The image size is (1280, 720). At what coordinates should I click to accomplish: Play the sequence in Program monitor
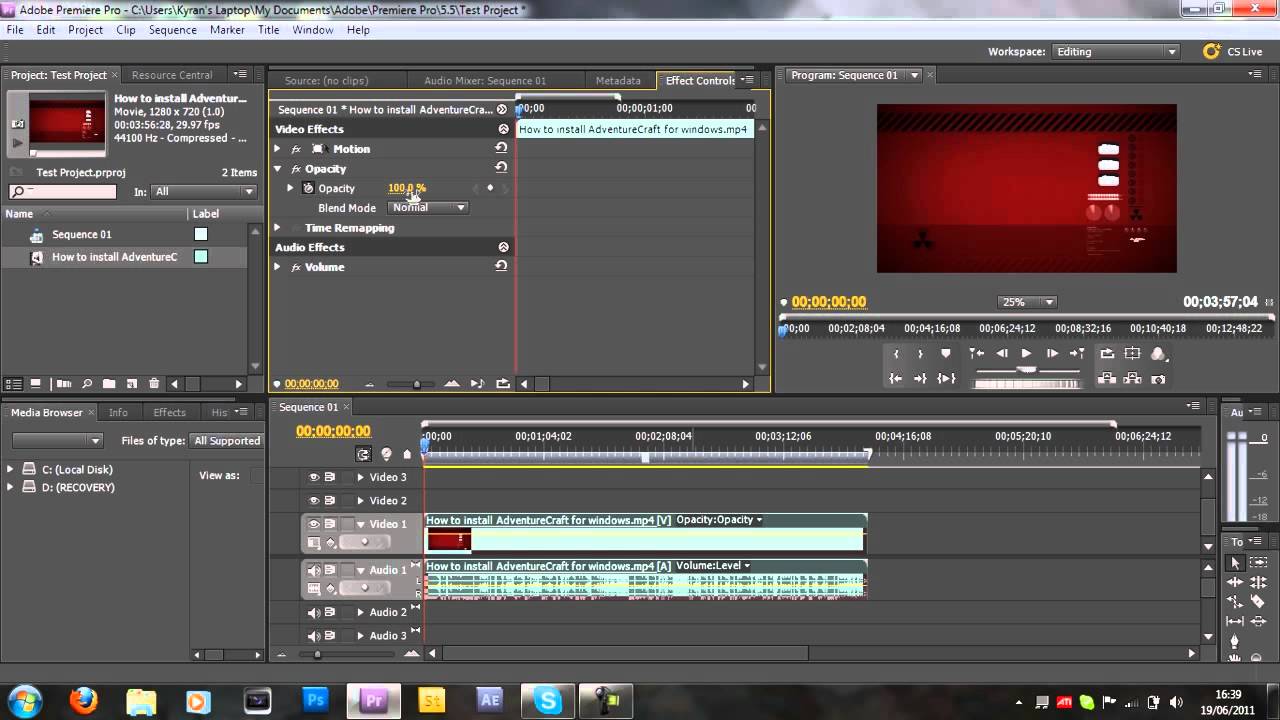point(1027,353)
